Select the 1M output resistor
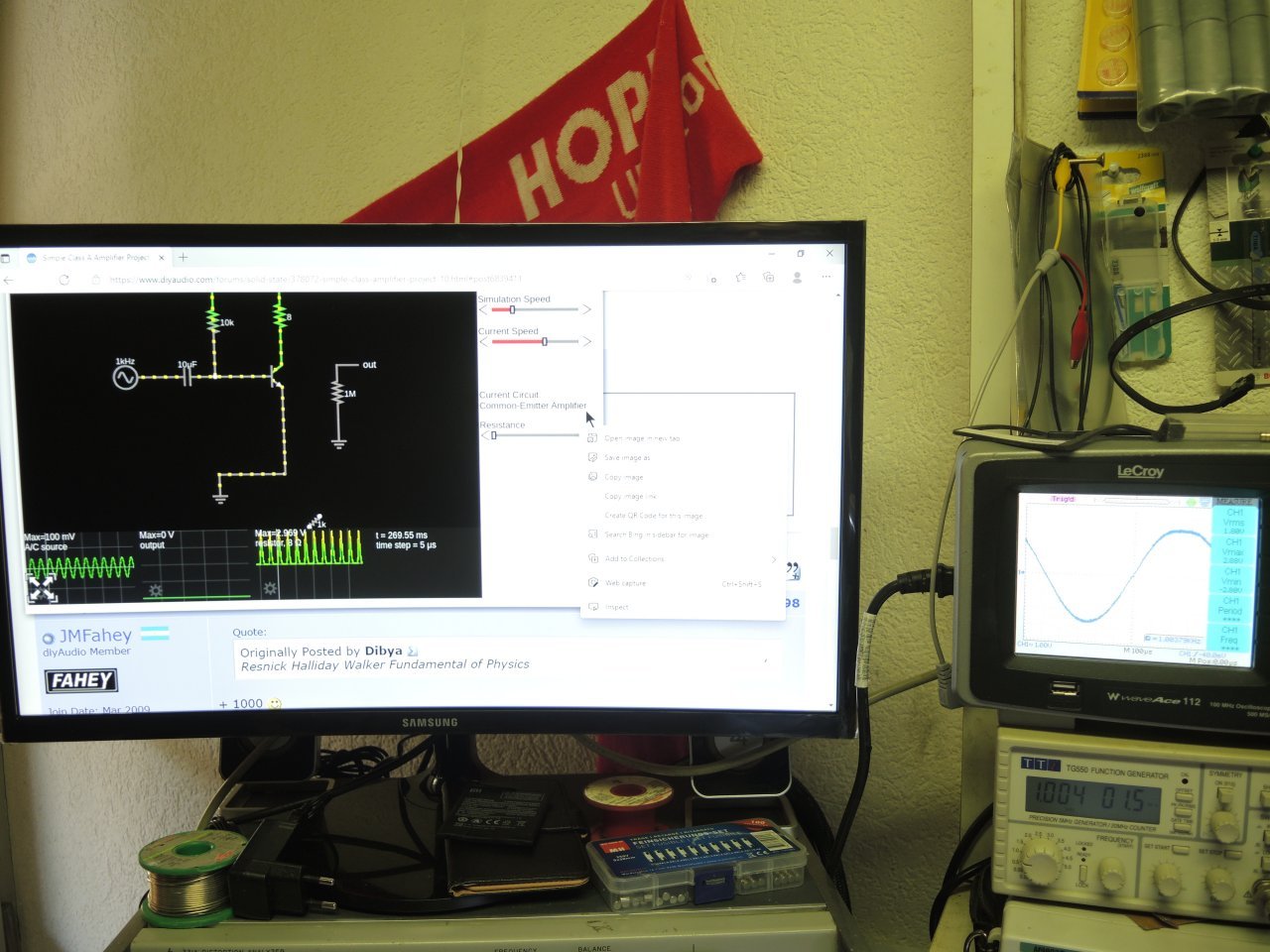This screenshot has height=952, width=1270. point(338,392)
